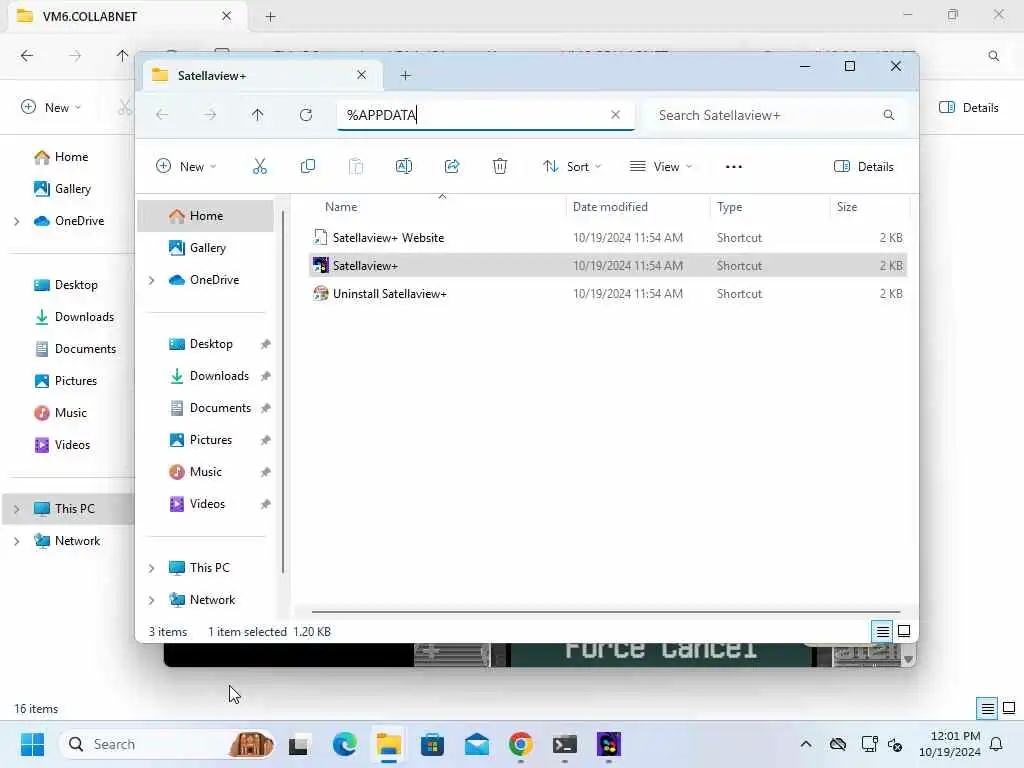Open Gallery in Satellaview+ navigation pane
This screenshot has height=768, width=1024.
point(206,248)
